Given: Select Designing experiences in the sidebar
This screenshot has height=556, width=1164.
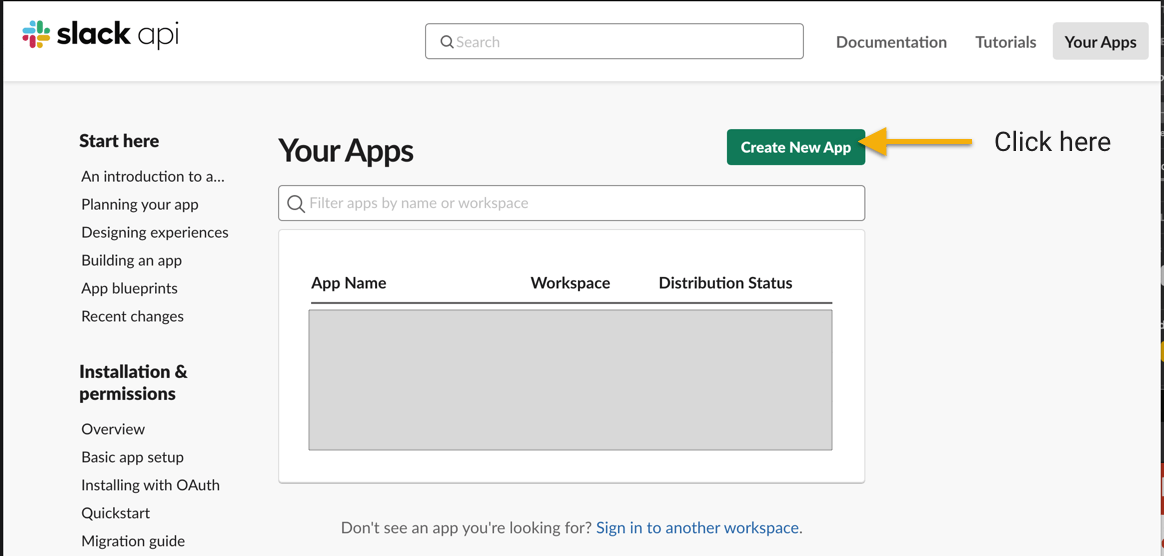Looking at the screenshot, I should point(154,233).
